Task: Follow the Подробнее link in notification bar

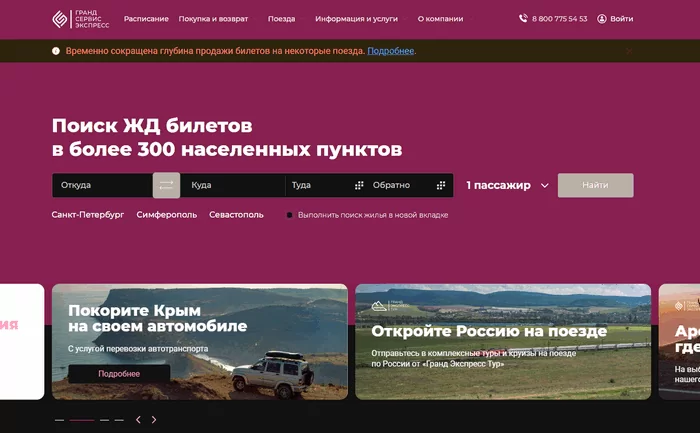Action: click(390, 51)
